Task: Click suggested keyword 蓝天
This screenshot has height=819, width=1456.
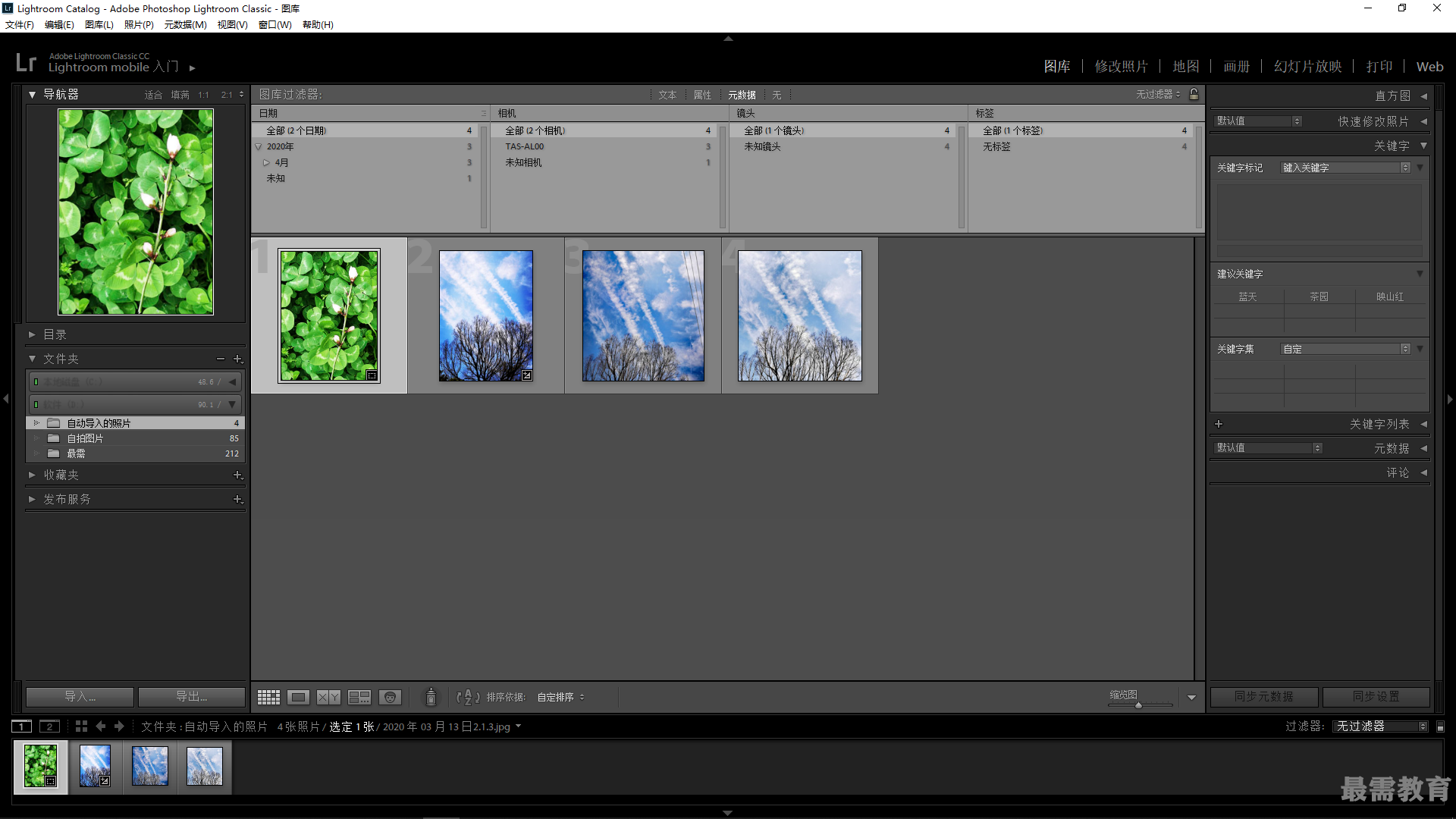Action: [x=1247, y=297]
